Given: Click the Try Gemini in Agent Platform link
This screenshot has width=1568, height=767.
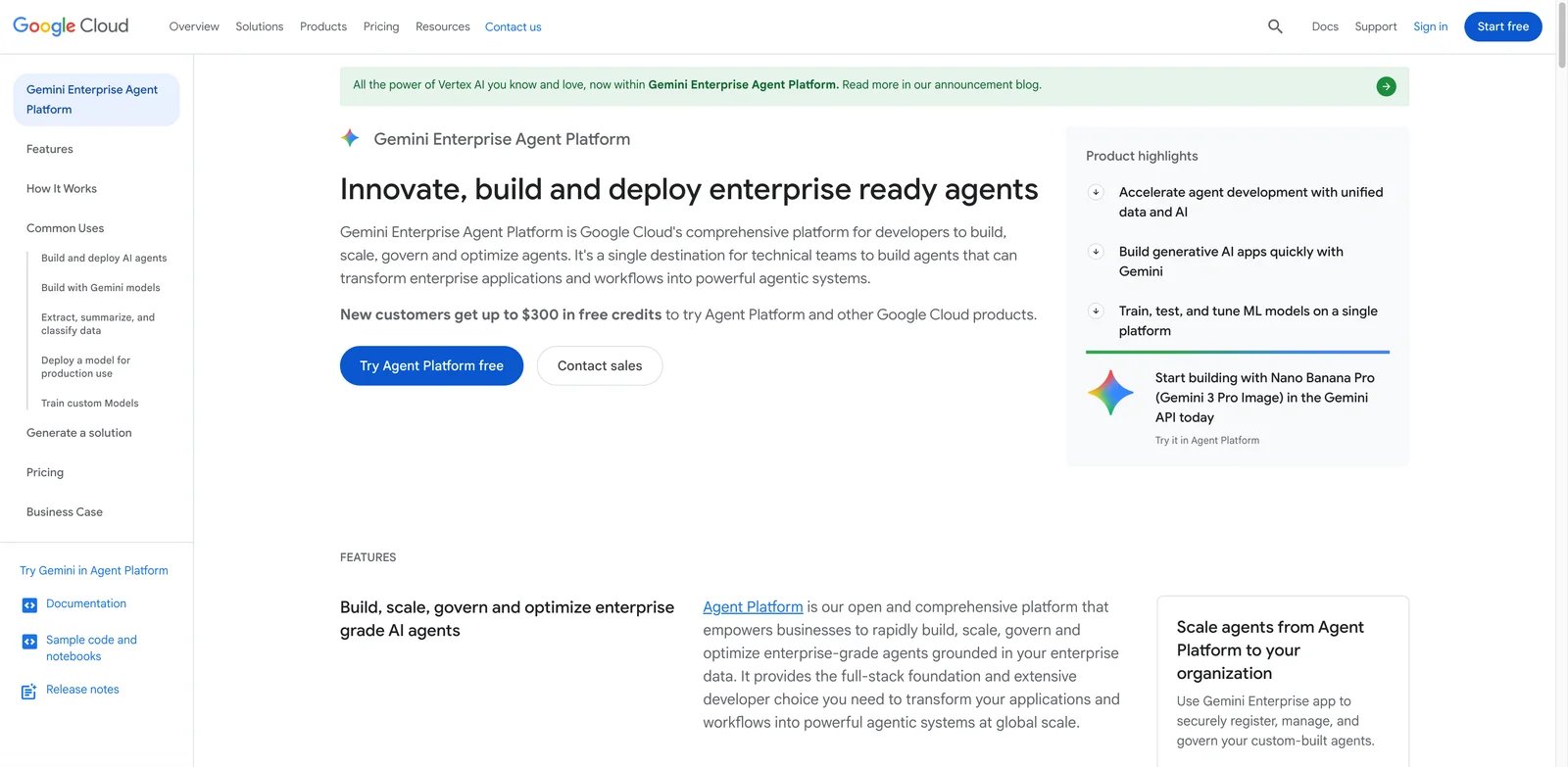Looking at the screenshot, I should pos(94,570).
